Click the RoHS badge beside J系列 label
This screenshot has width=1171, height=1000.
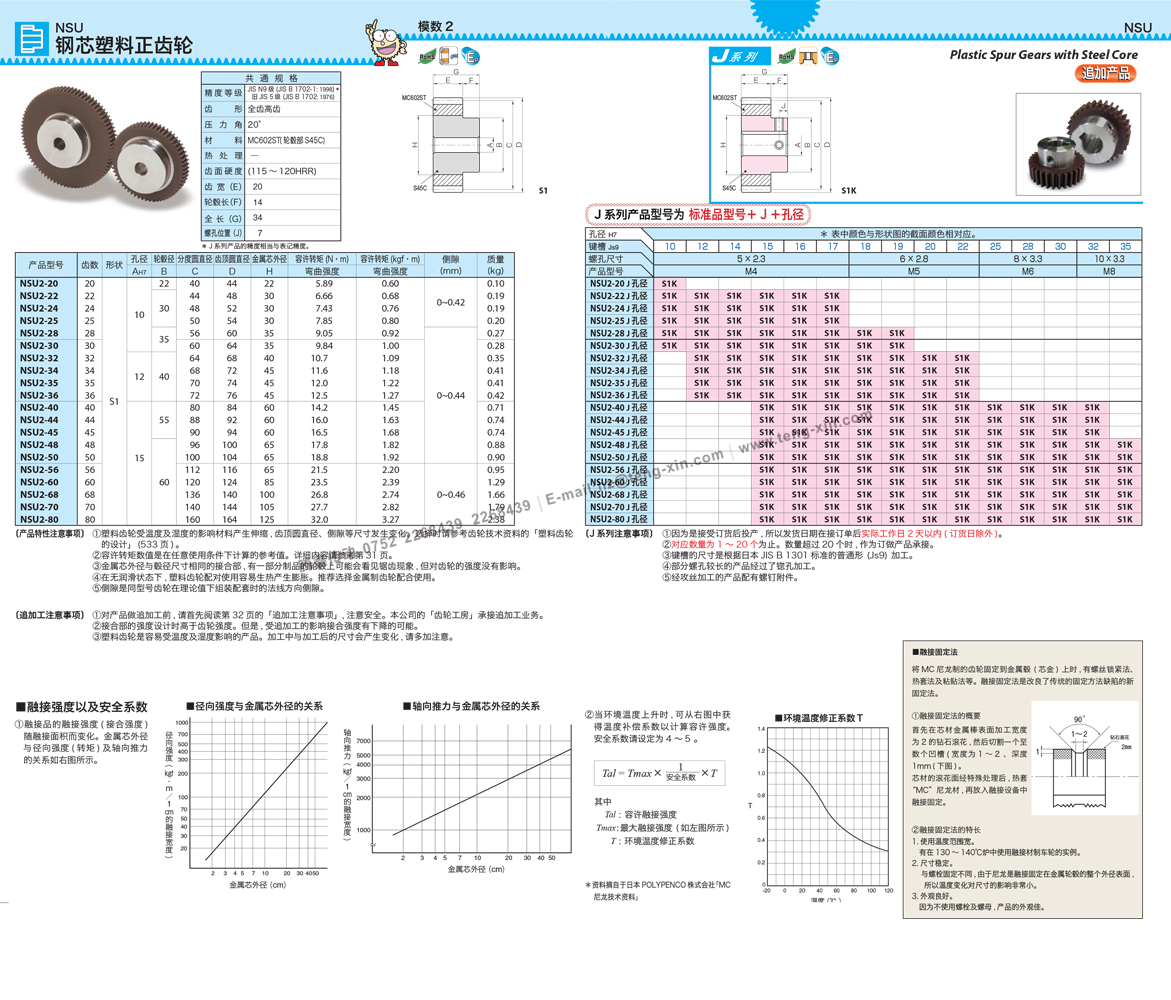coord(788,58)
